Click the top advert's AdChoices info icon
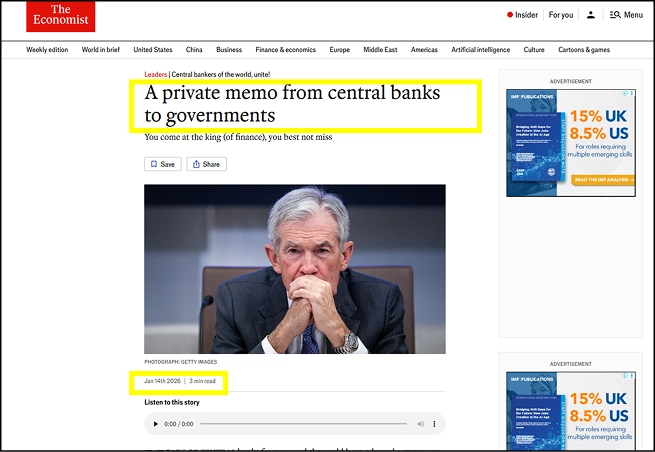 [625, 93]
